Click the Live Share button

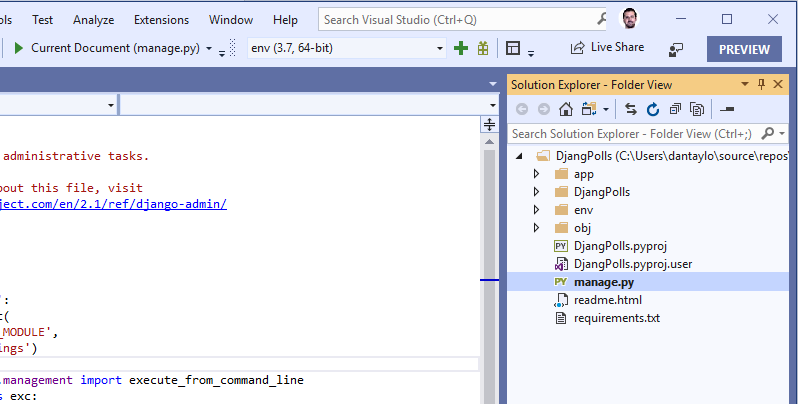608,47
